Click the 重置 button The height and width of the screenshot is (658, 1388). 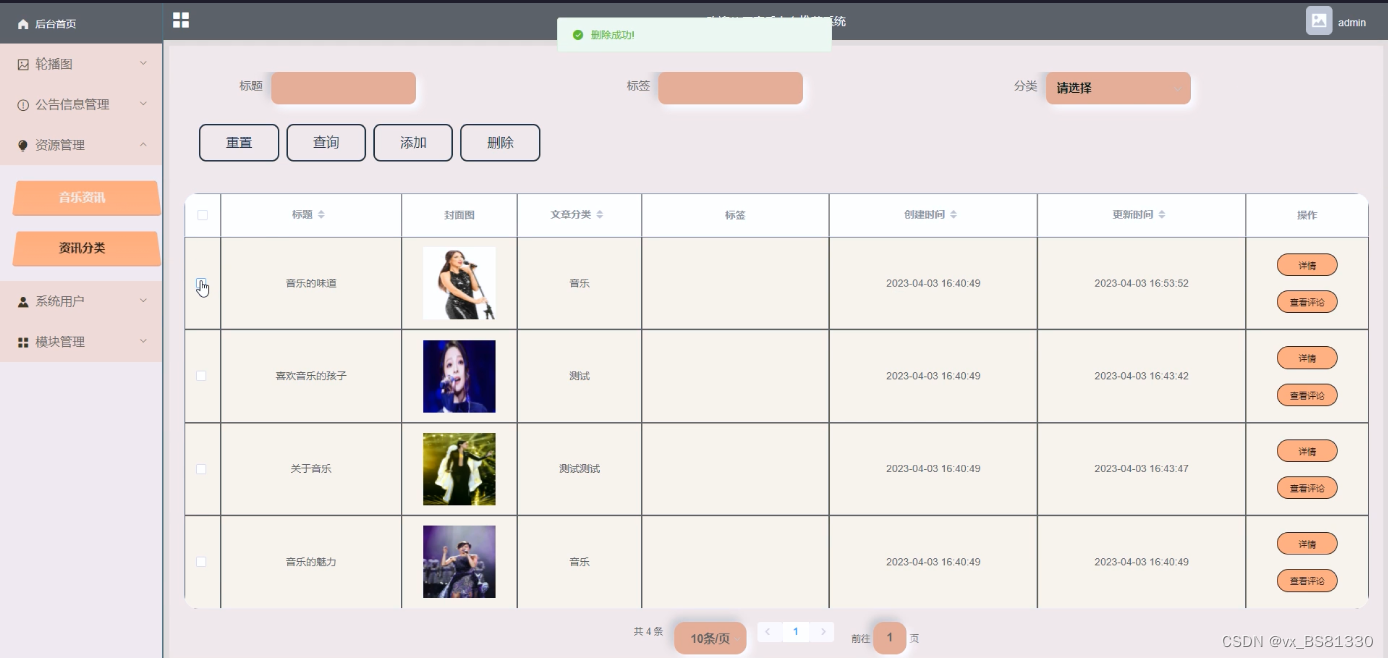239,143
